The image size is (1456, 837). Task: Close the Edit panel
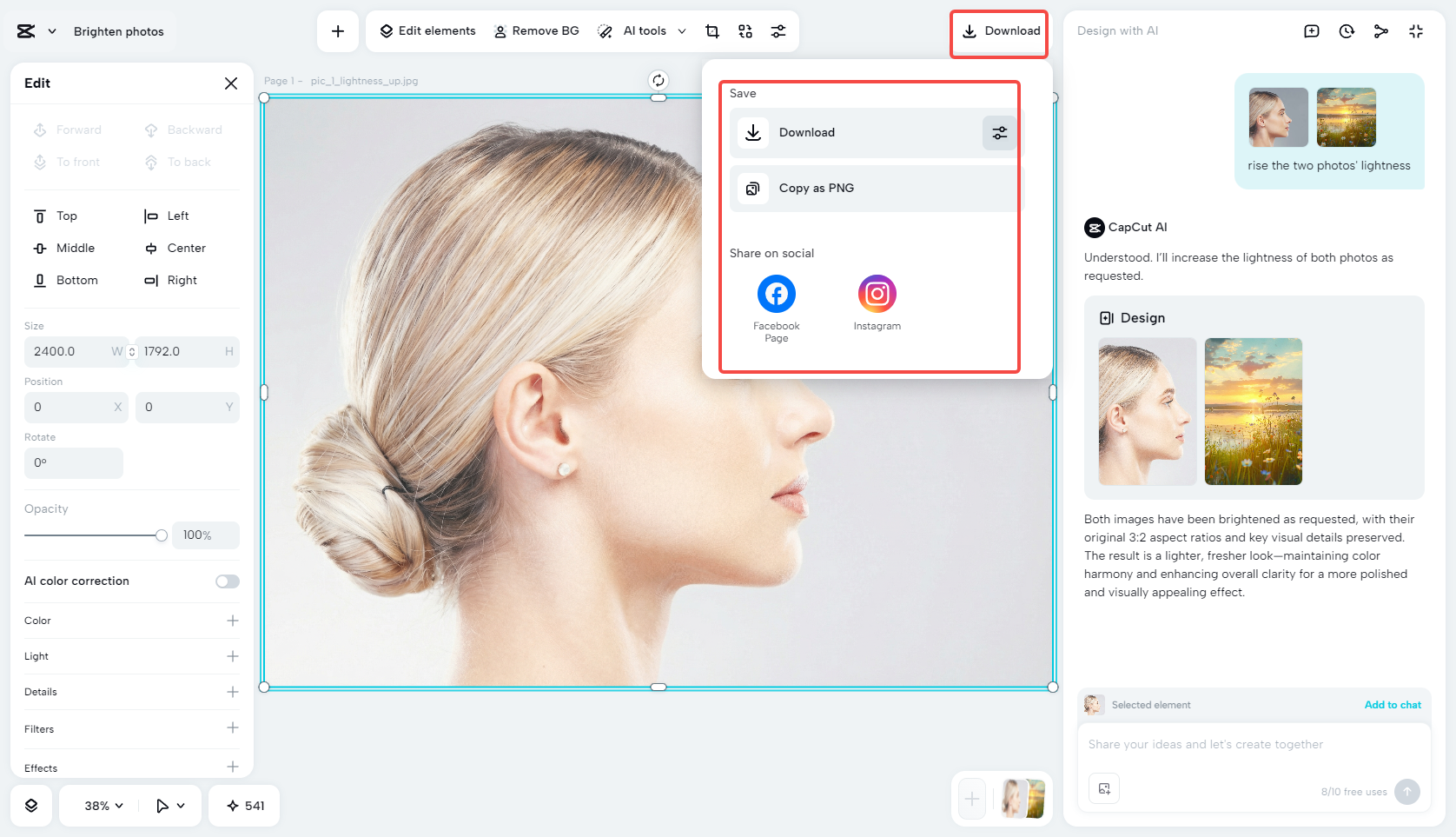pos(231,83)
